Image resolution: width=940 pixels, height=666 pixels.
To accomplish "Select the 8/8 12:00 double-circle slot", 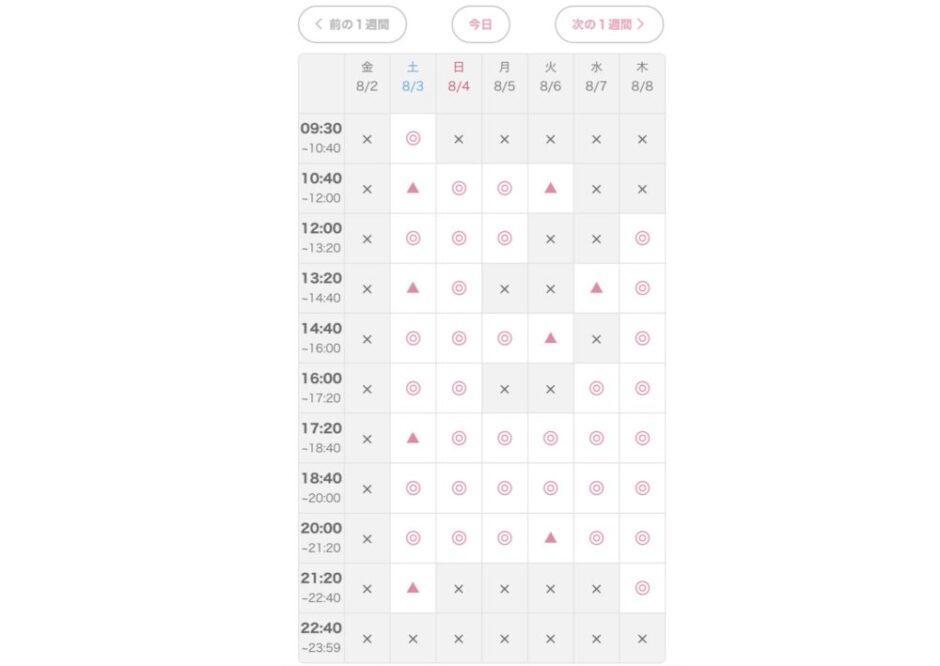I will coord(642,239).
